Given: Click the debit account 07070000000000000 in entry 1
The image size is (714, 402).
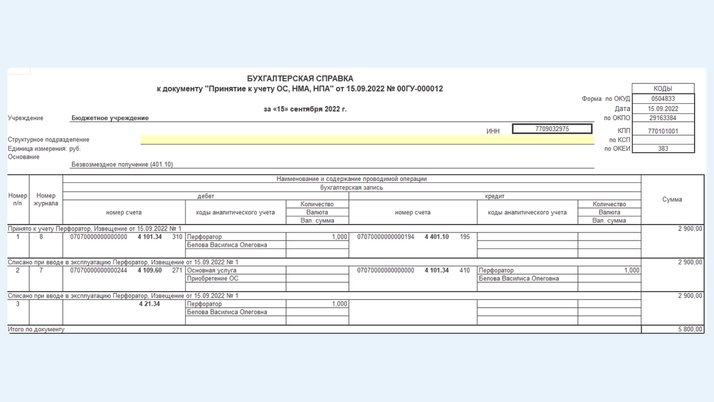Looking at the screenshot, I should point(98,237).
